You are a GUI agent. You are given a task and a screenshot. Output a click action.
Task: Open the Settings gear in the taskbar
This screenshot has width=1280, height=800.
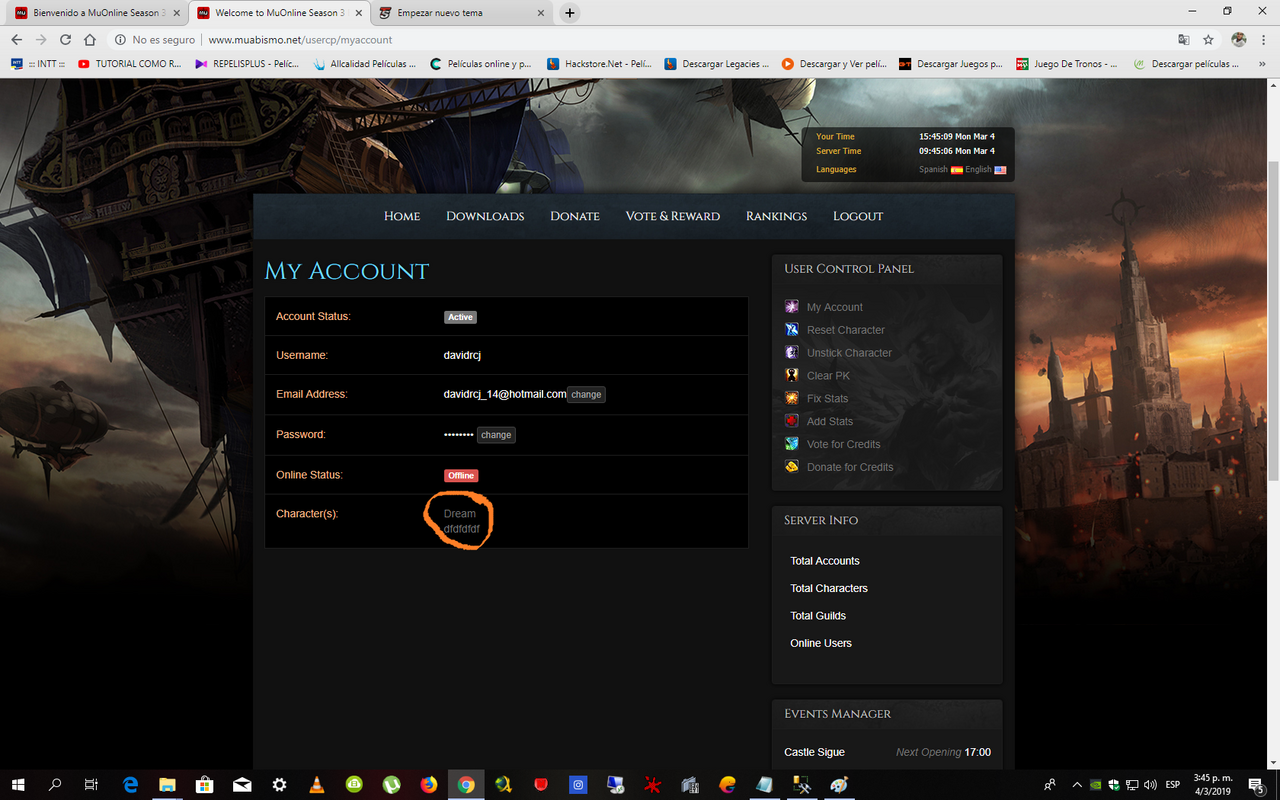(279, 785)
